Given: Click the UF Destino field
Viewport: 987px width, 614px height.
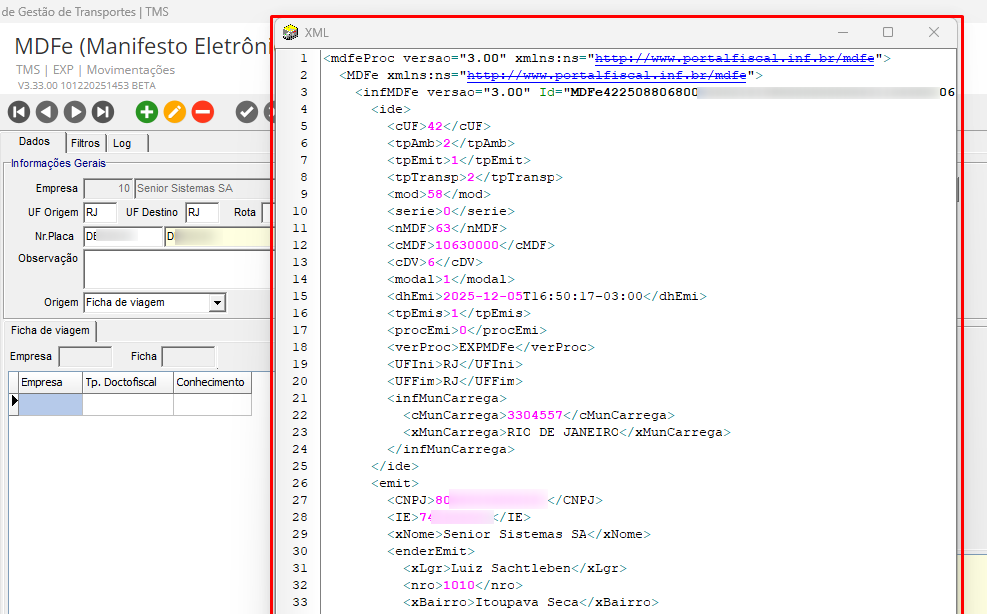Looking at the screenshot, I should 202,212.
